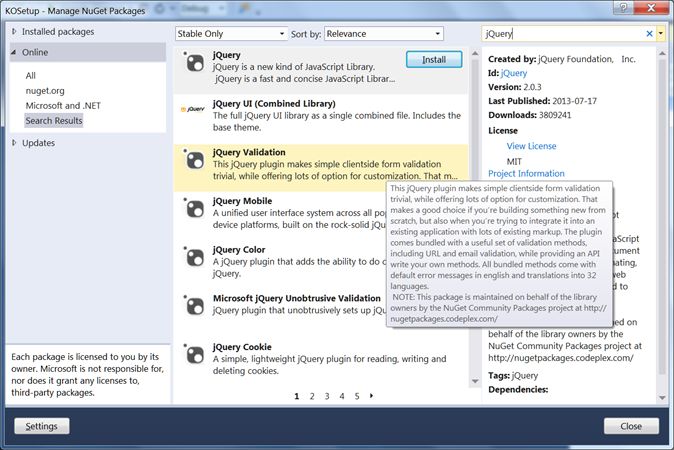Select the nuget.org source
The width and height of the screenshot is (674, 450).
click(x=45, y=91)
